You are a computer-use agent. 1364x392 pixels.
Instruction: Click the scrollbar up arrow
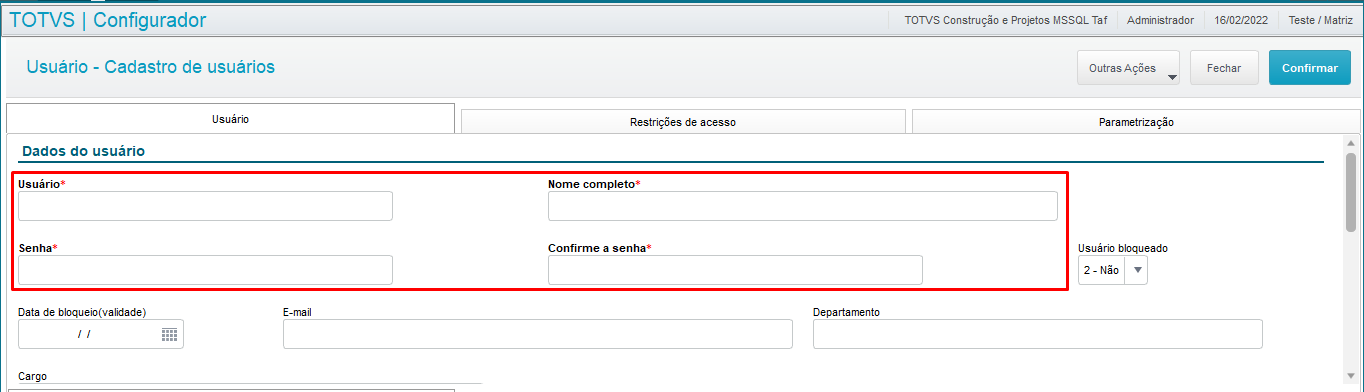point(1351,143)
